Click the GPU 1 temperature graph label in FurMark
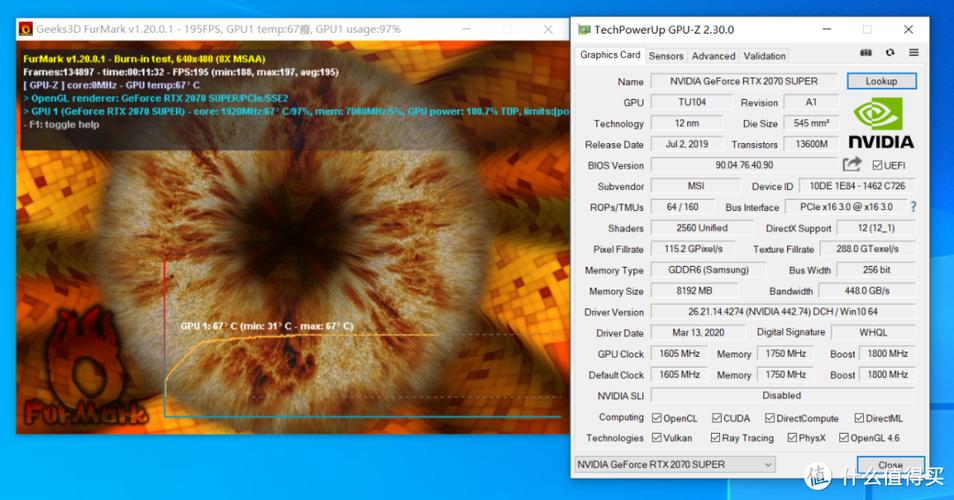 coord(266,326)
